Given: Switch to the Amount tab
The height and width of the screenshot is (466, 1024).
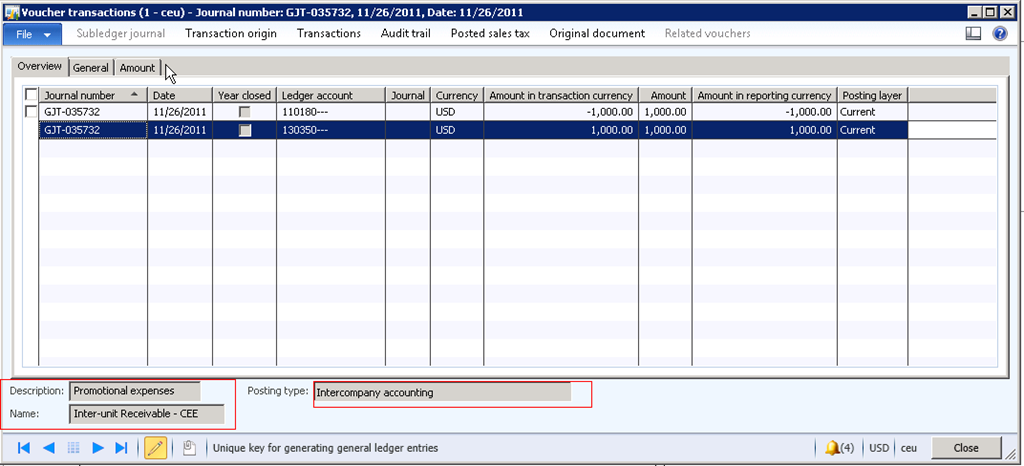Looking at the screenshot, I should (137, 68).
